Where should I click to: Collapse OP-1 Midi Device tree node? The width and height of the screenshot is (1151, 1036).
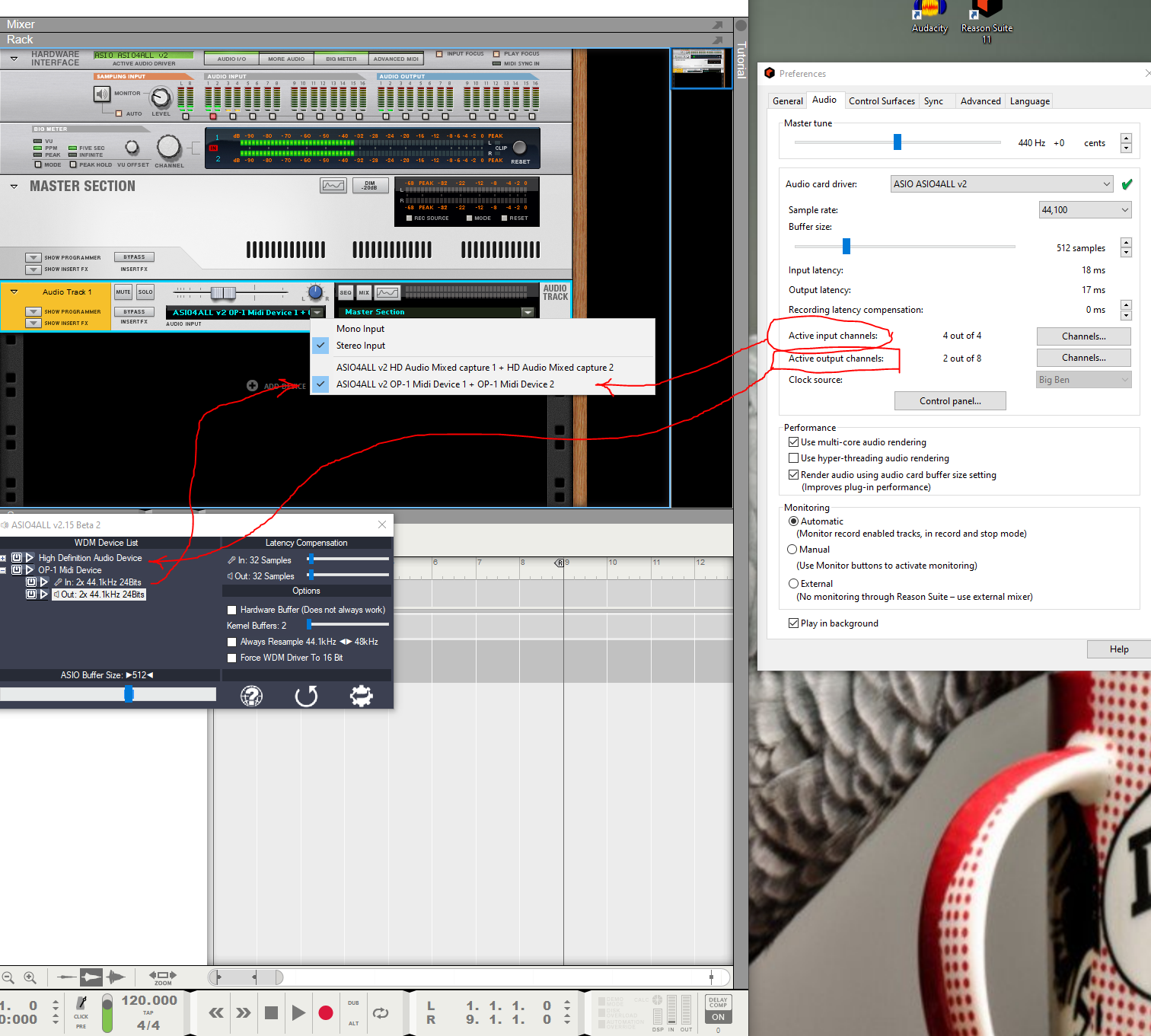click(3, 570)
